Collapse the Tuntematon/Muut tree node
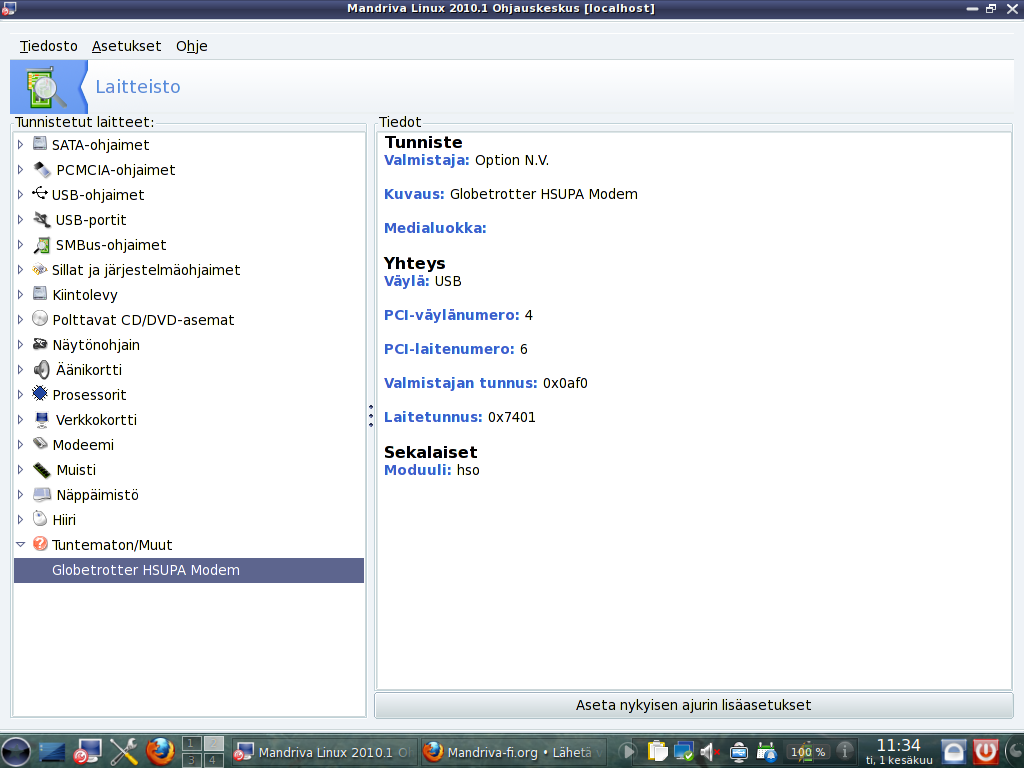This screenshot has height=768, width=1024. [x=20, y=545]
